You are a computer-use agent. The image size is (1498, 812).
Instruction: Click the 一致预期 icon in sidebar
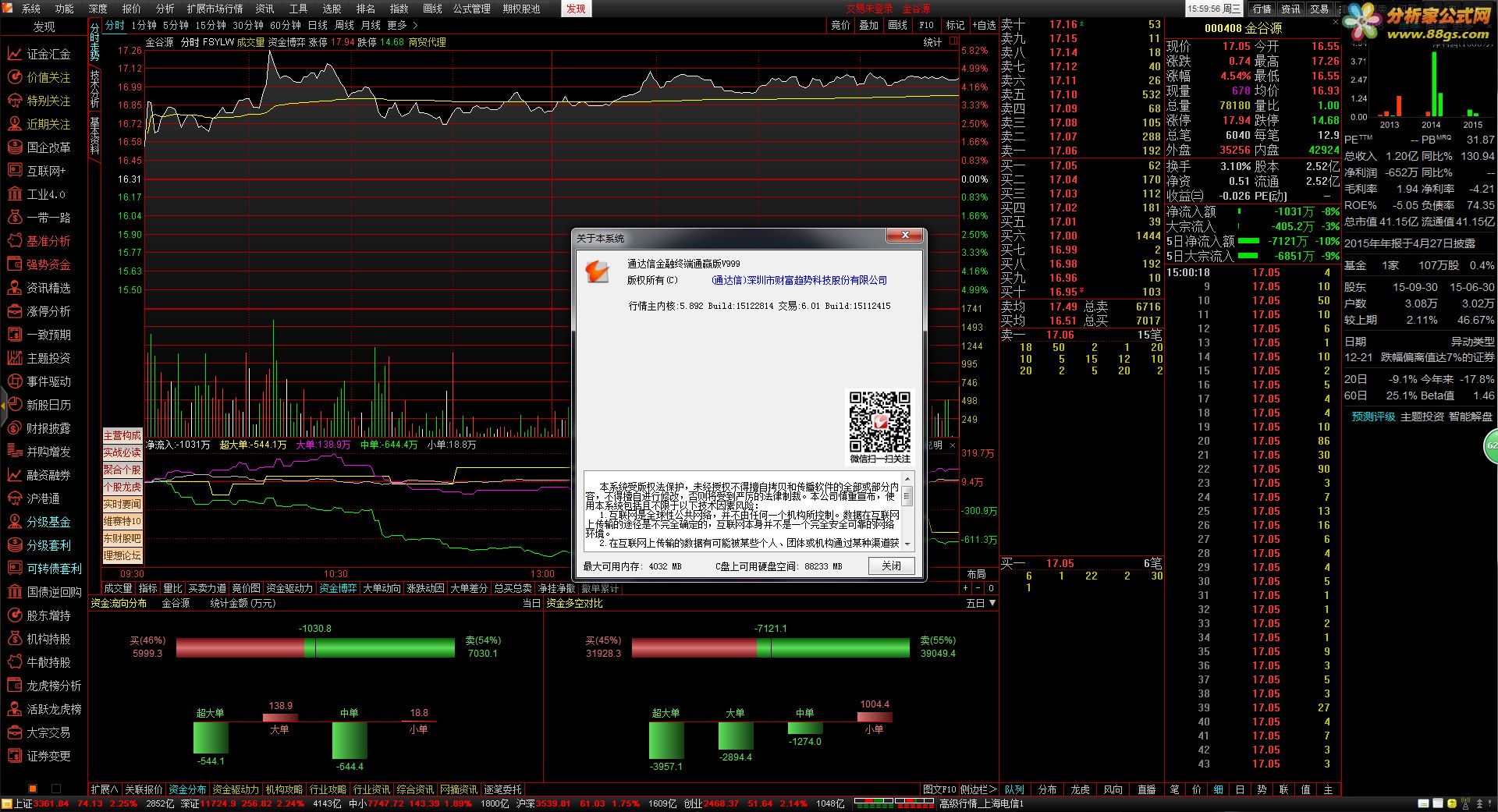tap(14, 335)
